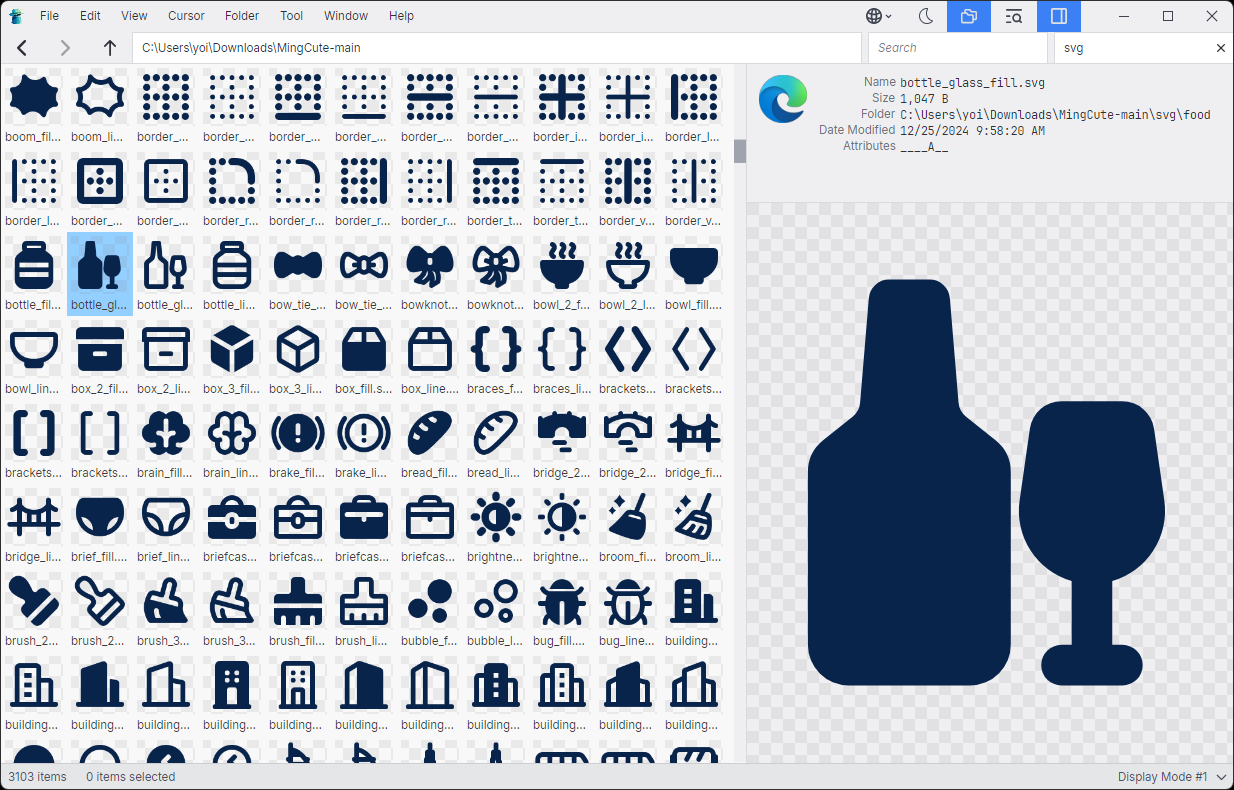Select the bug_fill thumbnail

(x=562, y=610)
